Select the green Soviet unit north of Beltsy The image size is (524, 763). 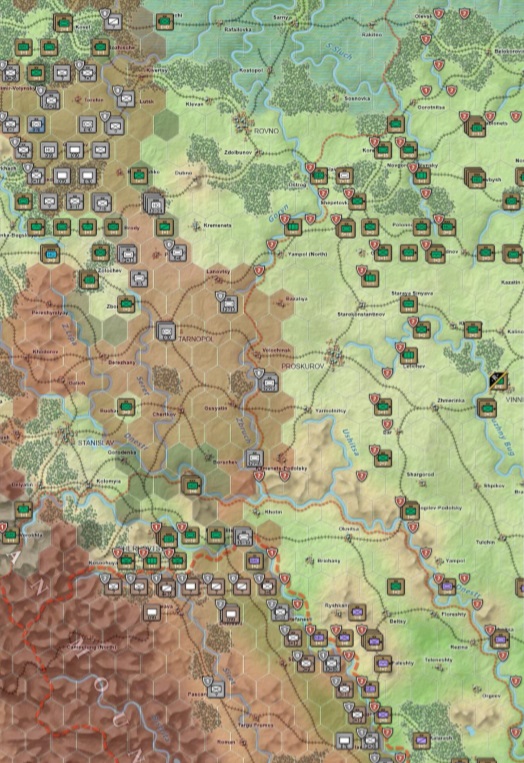[396, 587]
